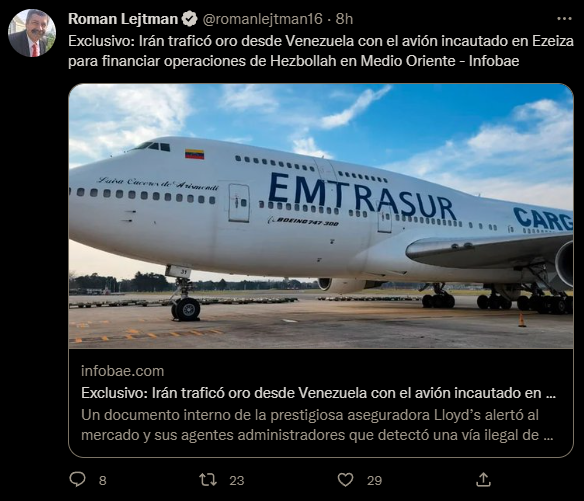The height and width of the screenshot is (501, 584).
Task: Open Roman Lejtman's profile picture
Action: [32, 33]
